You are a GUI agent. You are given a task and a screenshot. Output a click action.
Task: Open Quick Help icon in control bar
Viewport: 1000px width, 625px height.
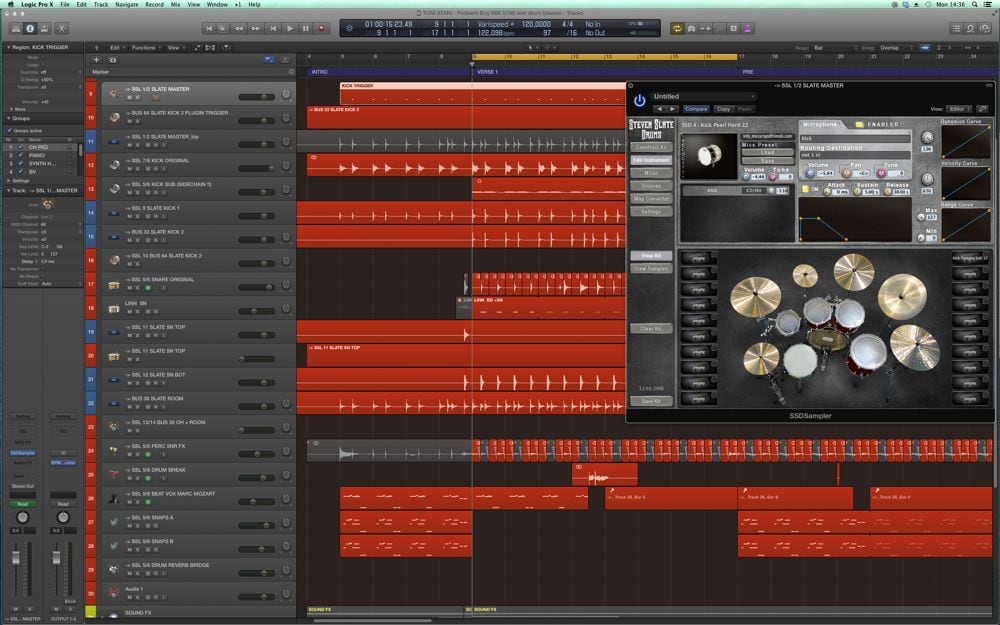[x=62, y=28]
